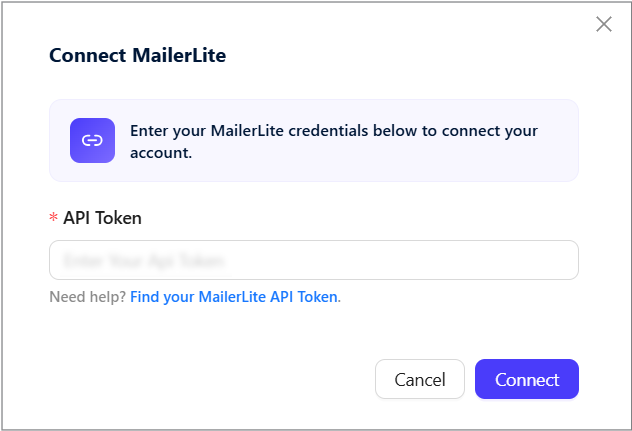Click the red required asterisk
This screenshot has height=431, width=632.
(53, 217)
